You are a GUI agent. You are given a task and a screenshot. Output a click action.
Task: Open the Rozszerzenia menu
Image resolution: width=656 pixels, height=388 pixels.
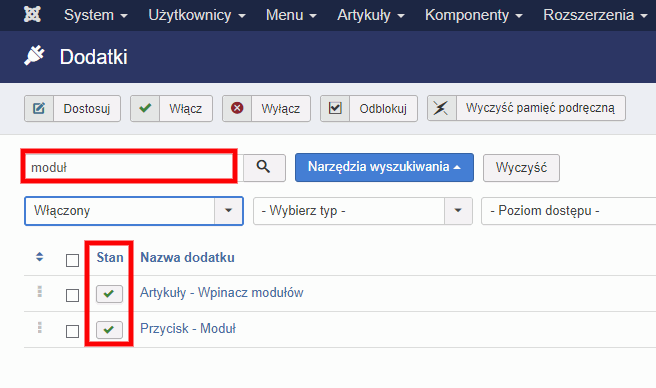pyautogui.click(x=595, y=15)
